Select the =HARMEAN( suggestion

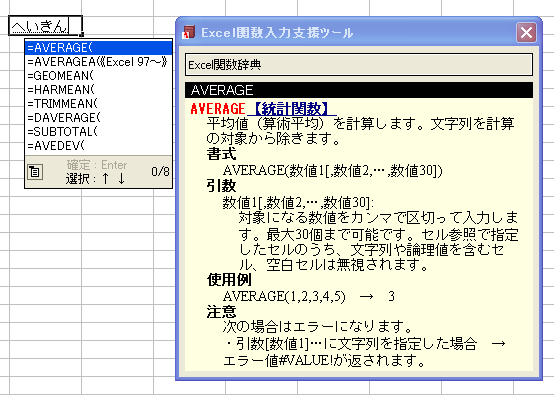[99, 90]
